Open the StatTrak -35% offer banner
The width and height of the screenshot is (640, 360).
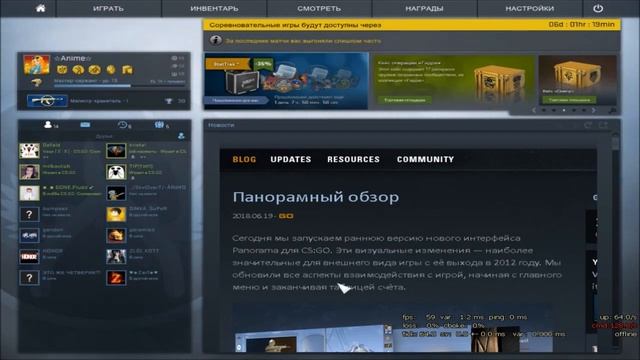pyautogui.click(x=286, y=81)
